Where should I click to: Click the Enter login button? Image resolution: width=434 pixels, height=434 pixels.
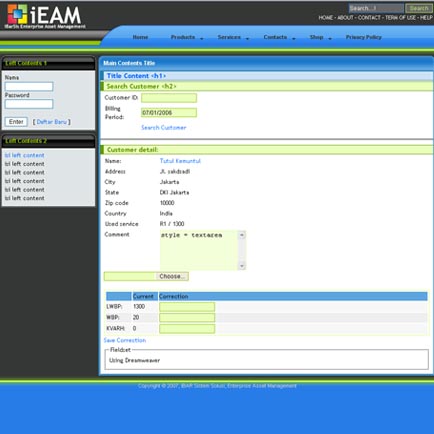16,122
